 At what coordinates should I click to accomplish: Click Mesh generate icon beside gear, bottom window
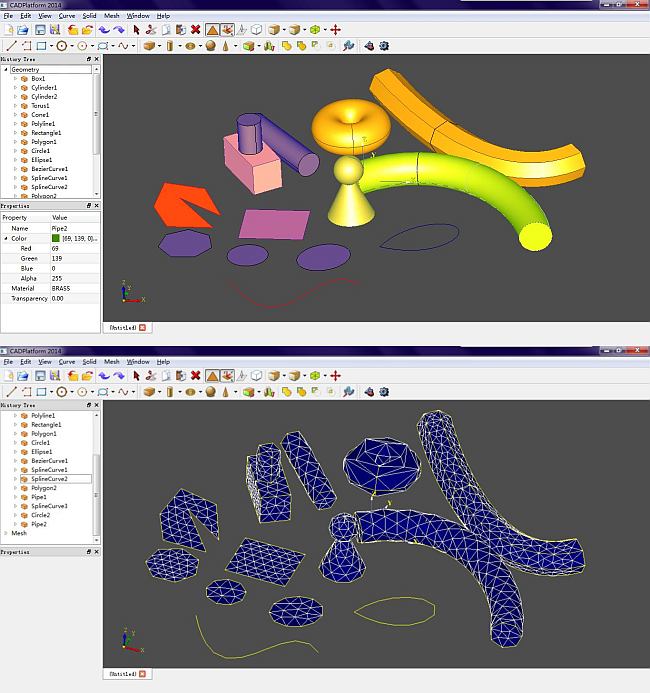tap(369, 392)
